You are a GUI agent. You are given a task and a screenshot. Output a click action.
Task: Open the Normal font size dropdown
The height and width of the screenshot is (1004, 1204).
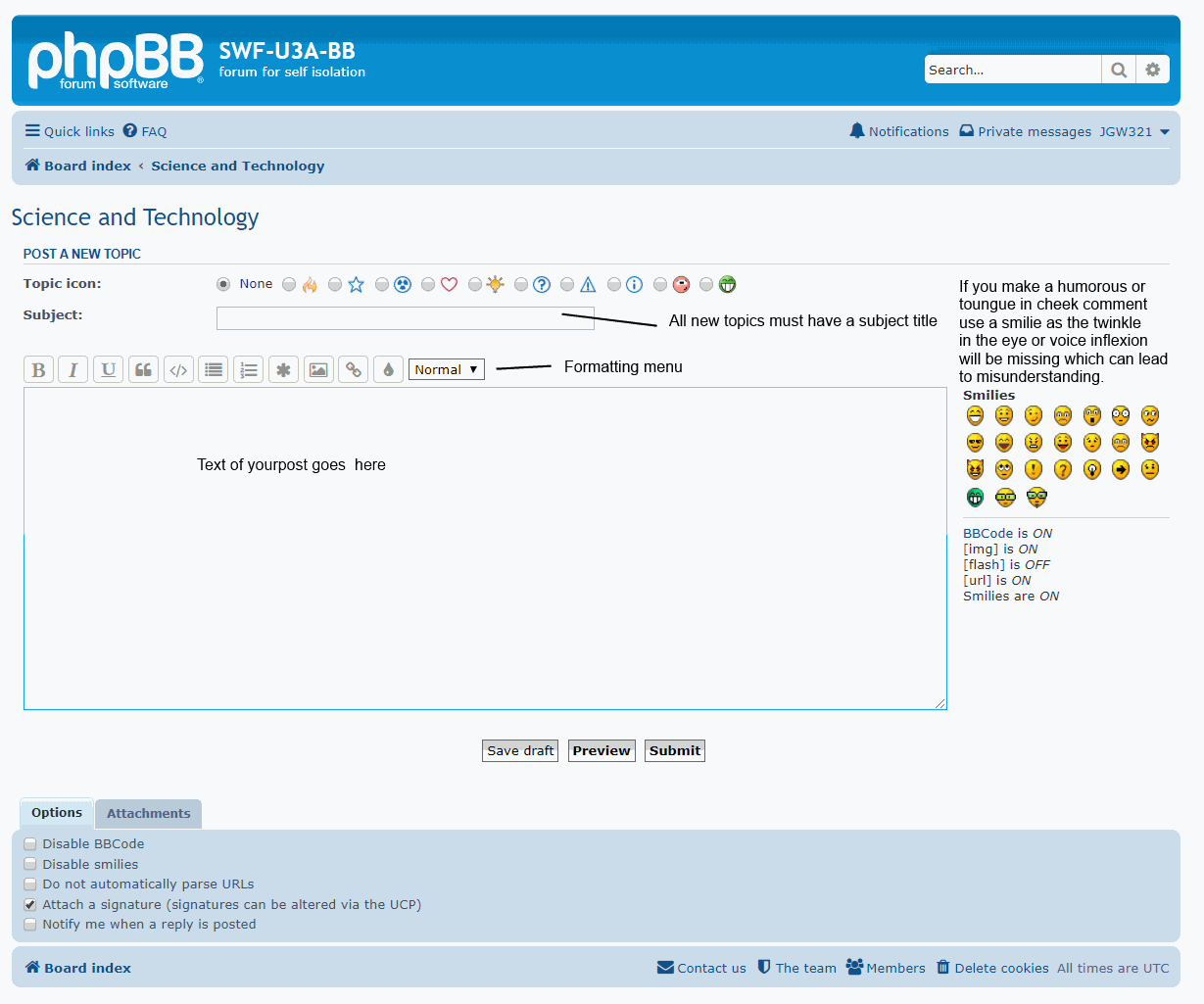[447, 369]
